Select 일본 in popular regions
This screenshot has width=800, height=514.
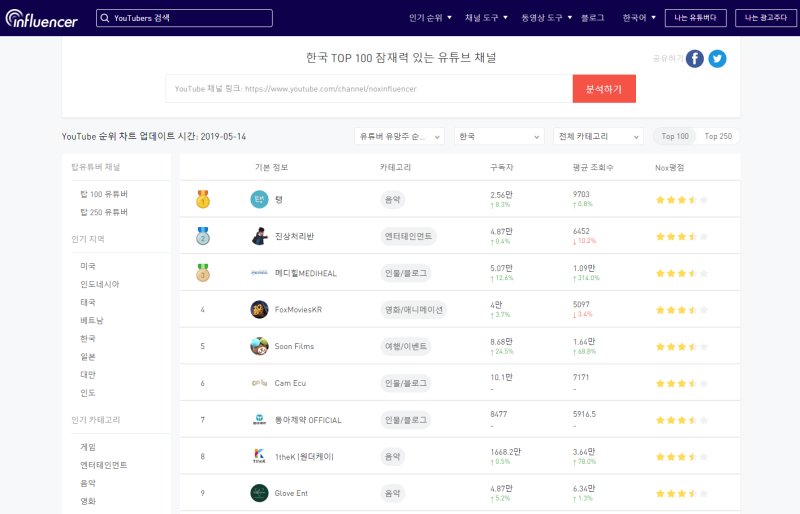coord(88,357)
